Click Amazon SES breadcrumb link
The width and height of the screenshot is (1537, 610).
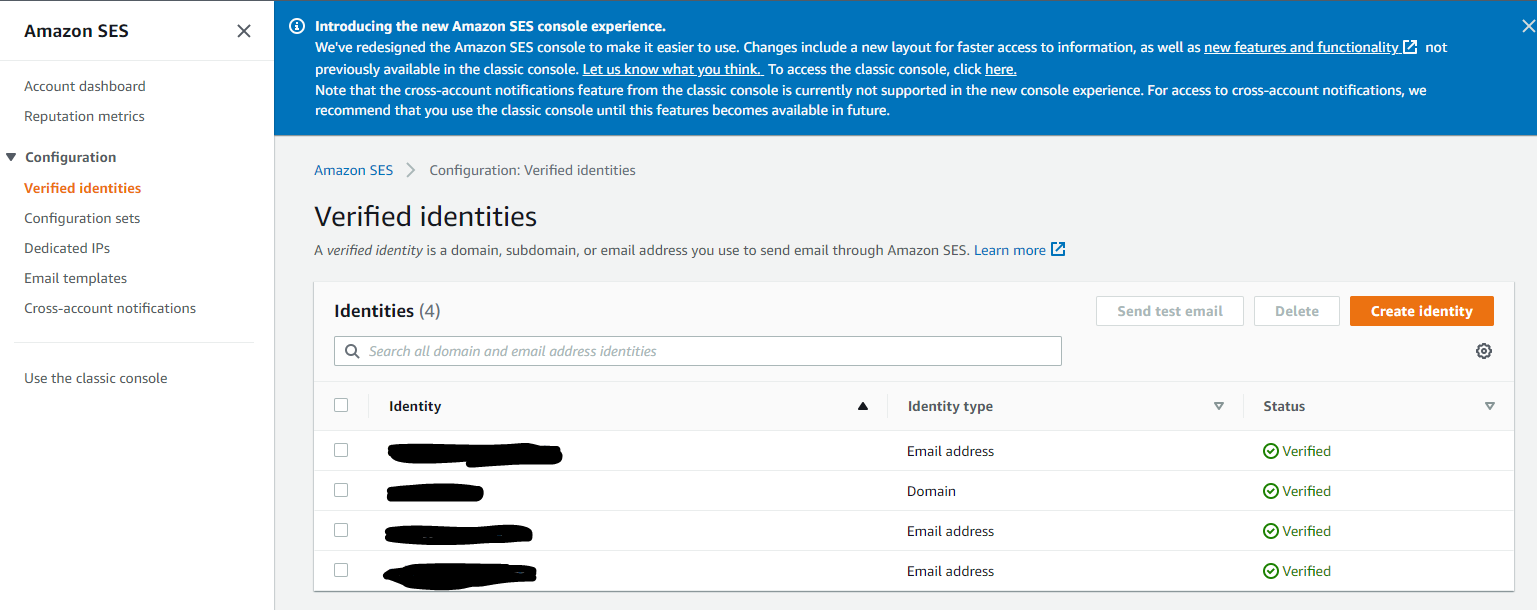pyautogui.click(x=354, y=170)
